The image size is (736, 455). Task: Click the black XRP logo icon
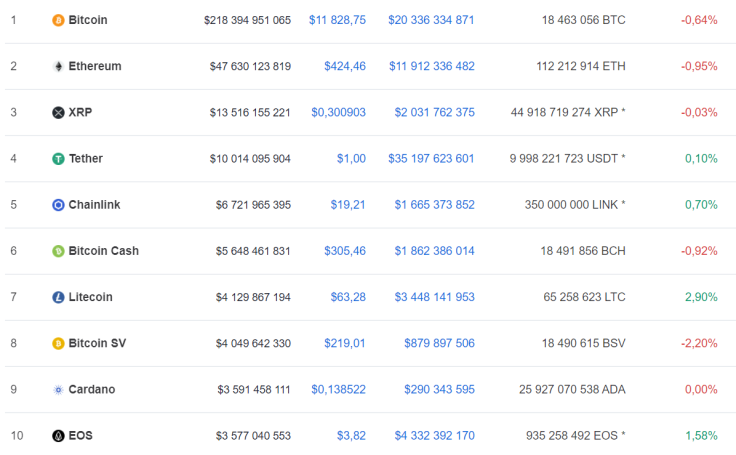58,113
